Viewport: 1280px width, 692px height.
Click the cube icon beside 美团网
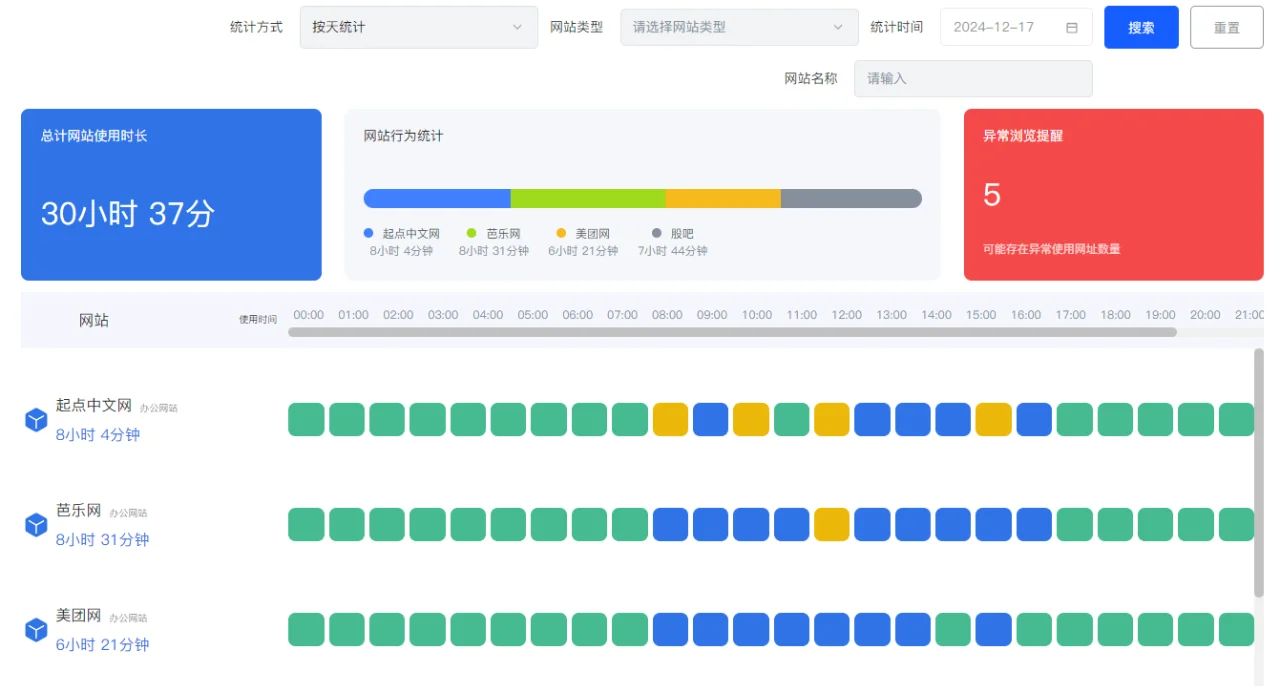[36, 629]
